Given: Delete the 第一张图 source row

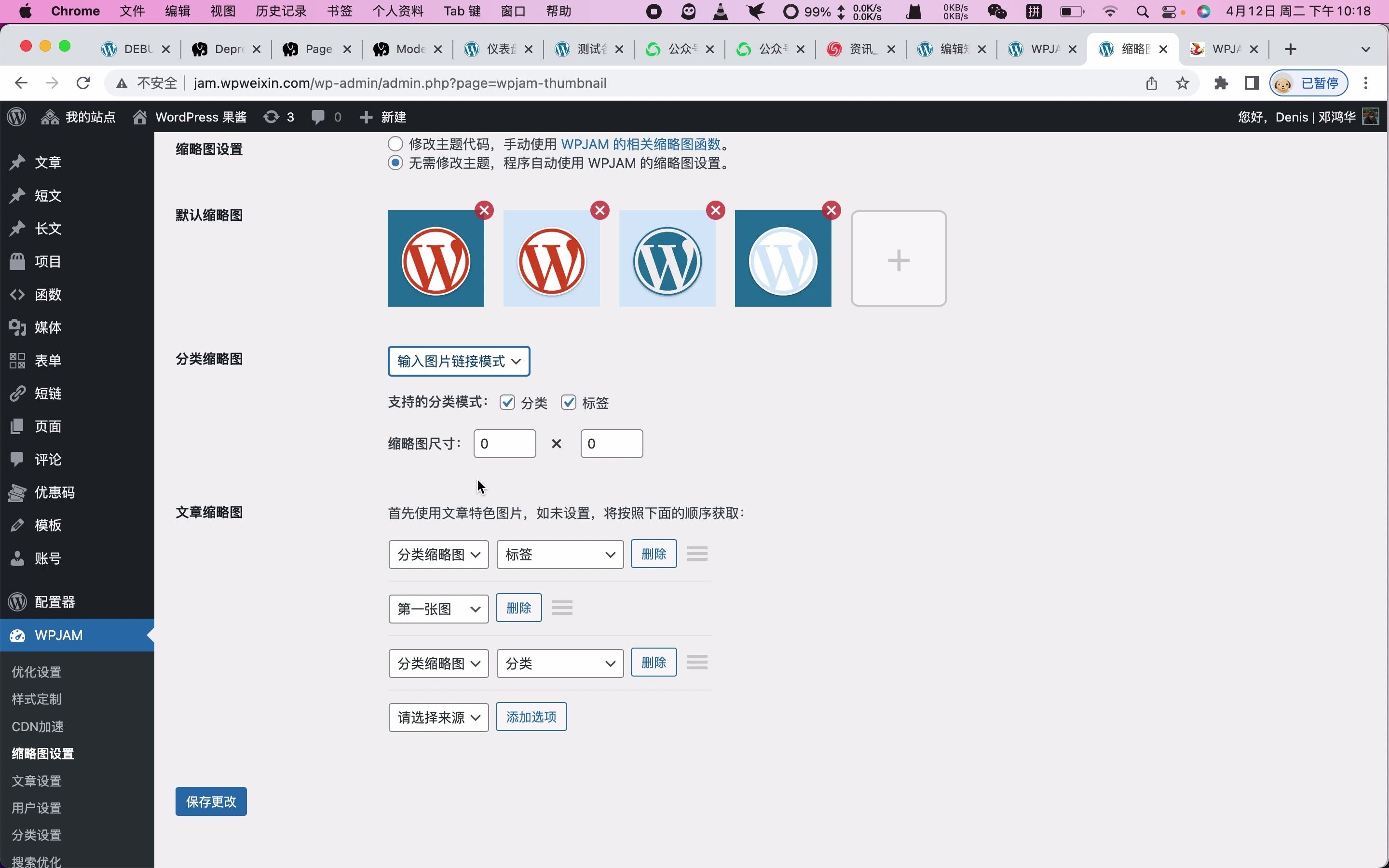Looking at the screenshot, I should point(519,608).
